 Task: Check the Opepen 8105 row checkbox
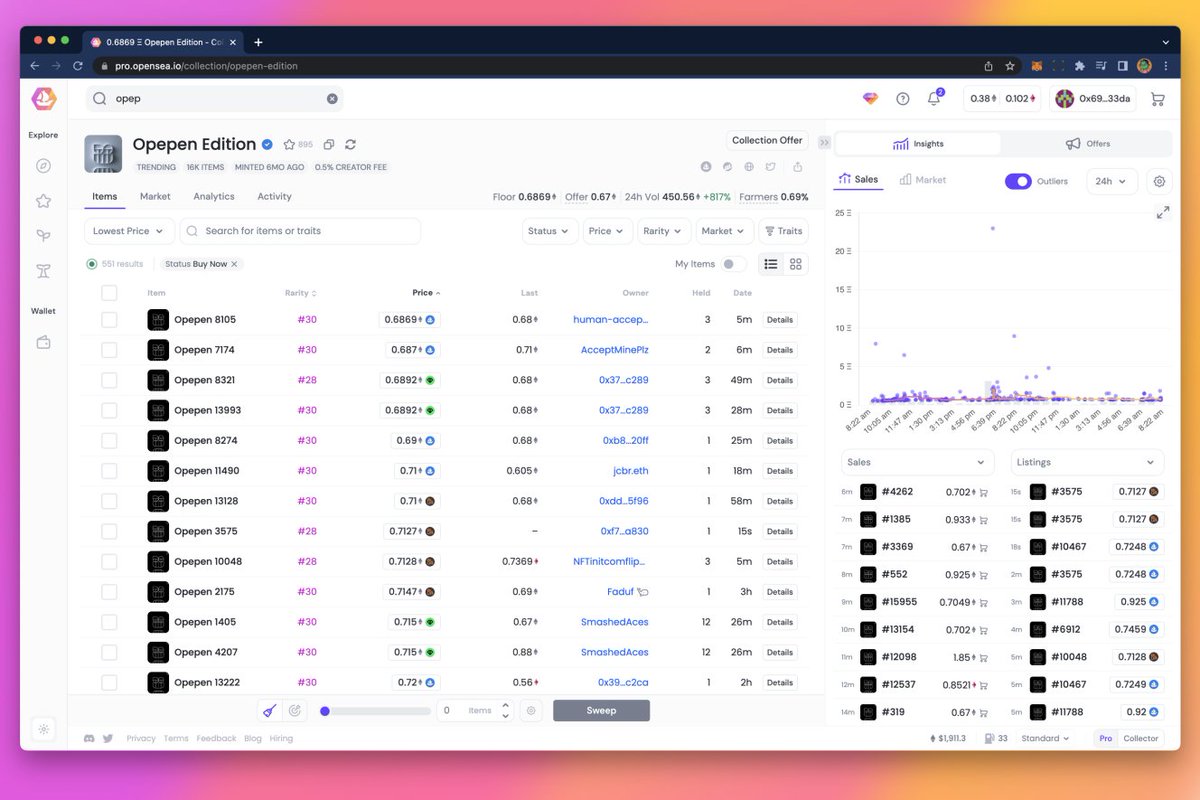coord(109,319)
